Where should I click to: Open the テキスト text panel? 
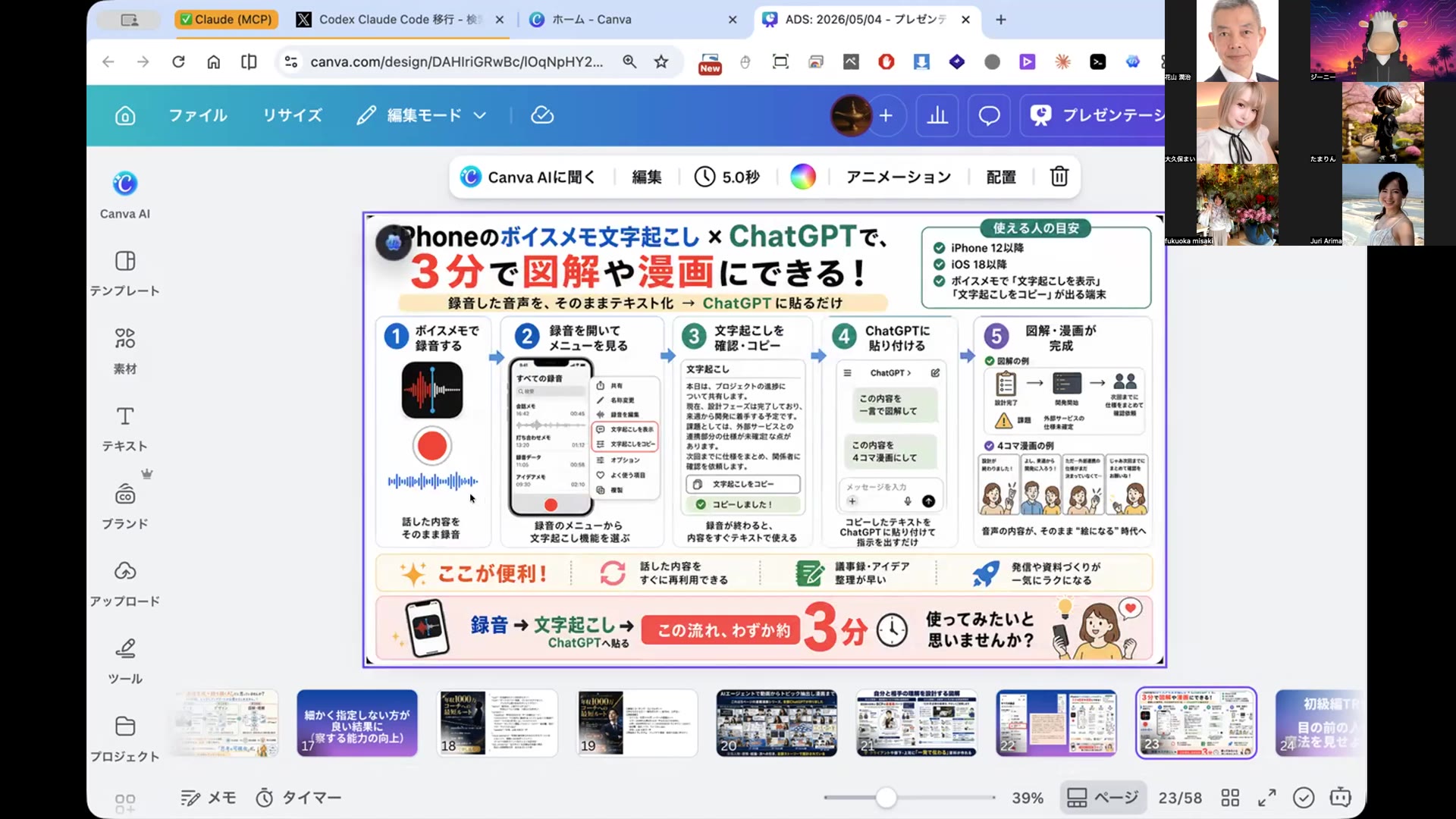pyautogui.click(x=125, y=429)
